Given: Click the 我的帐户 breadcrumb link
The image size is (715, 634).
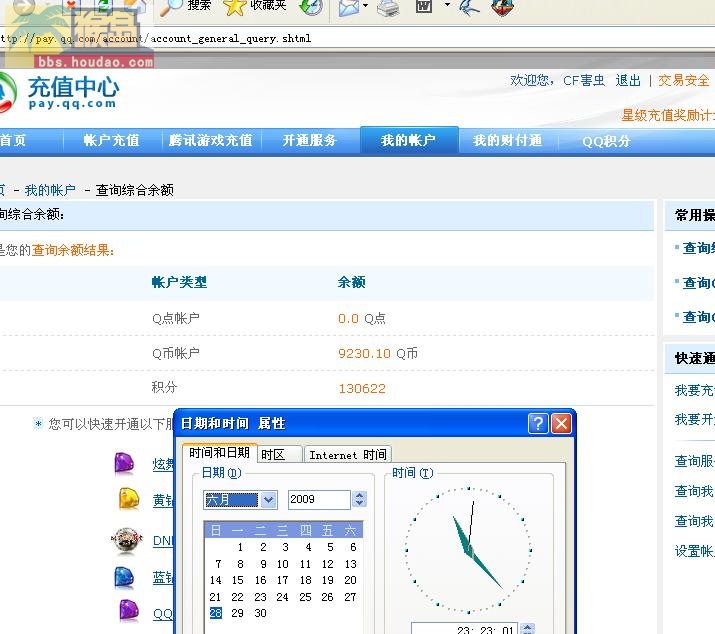Looking at the screenshot, I should [x=50, y=190].
